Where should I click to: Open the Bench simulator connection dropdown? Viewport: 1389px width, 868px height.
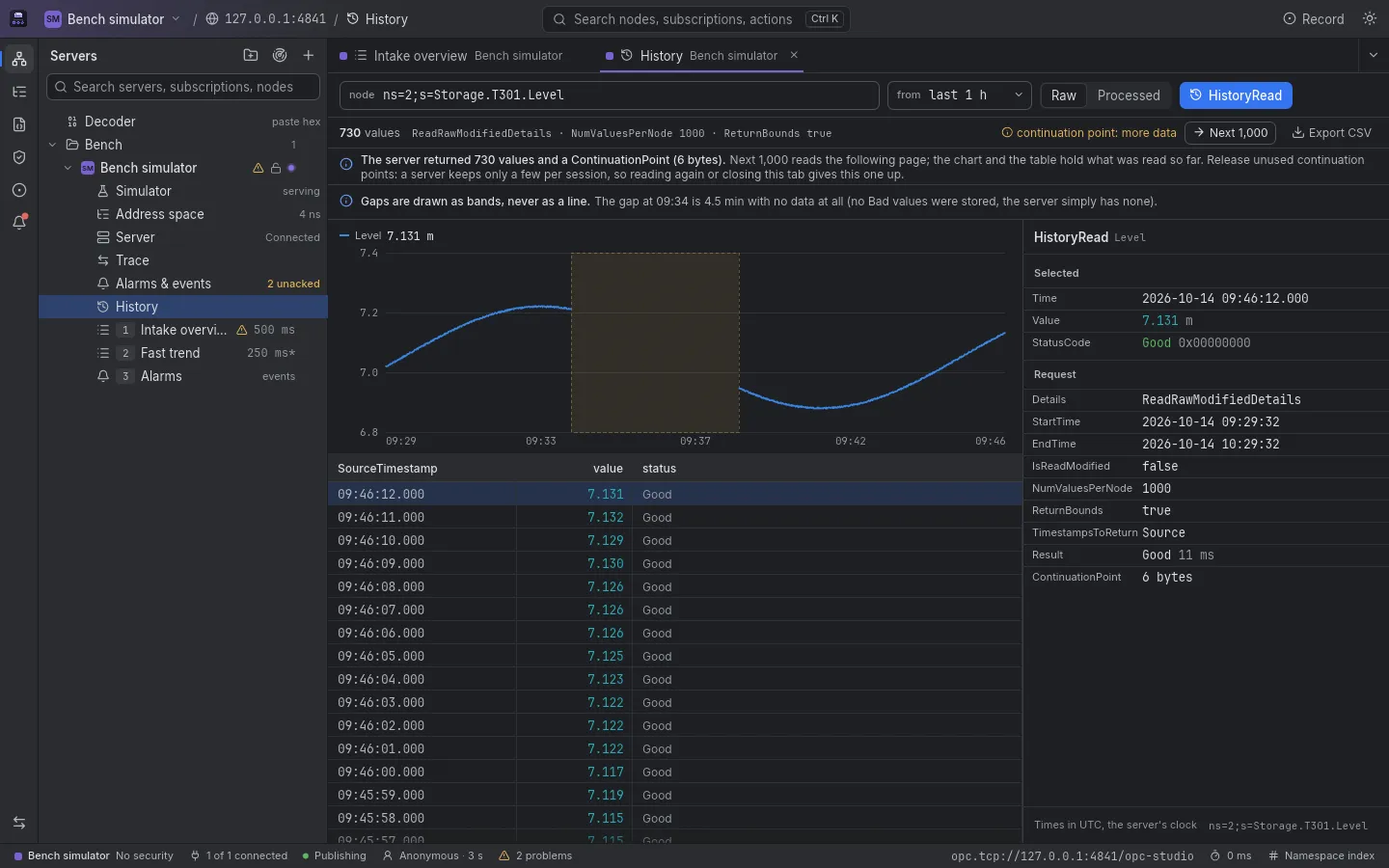pos(112,19)
